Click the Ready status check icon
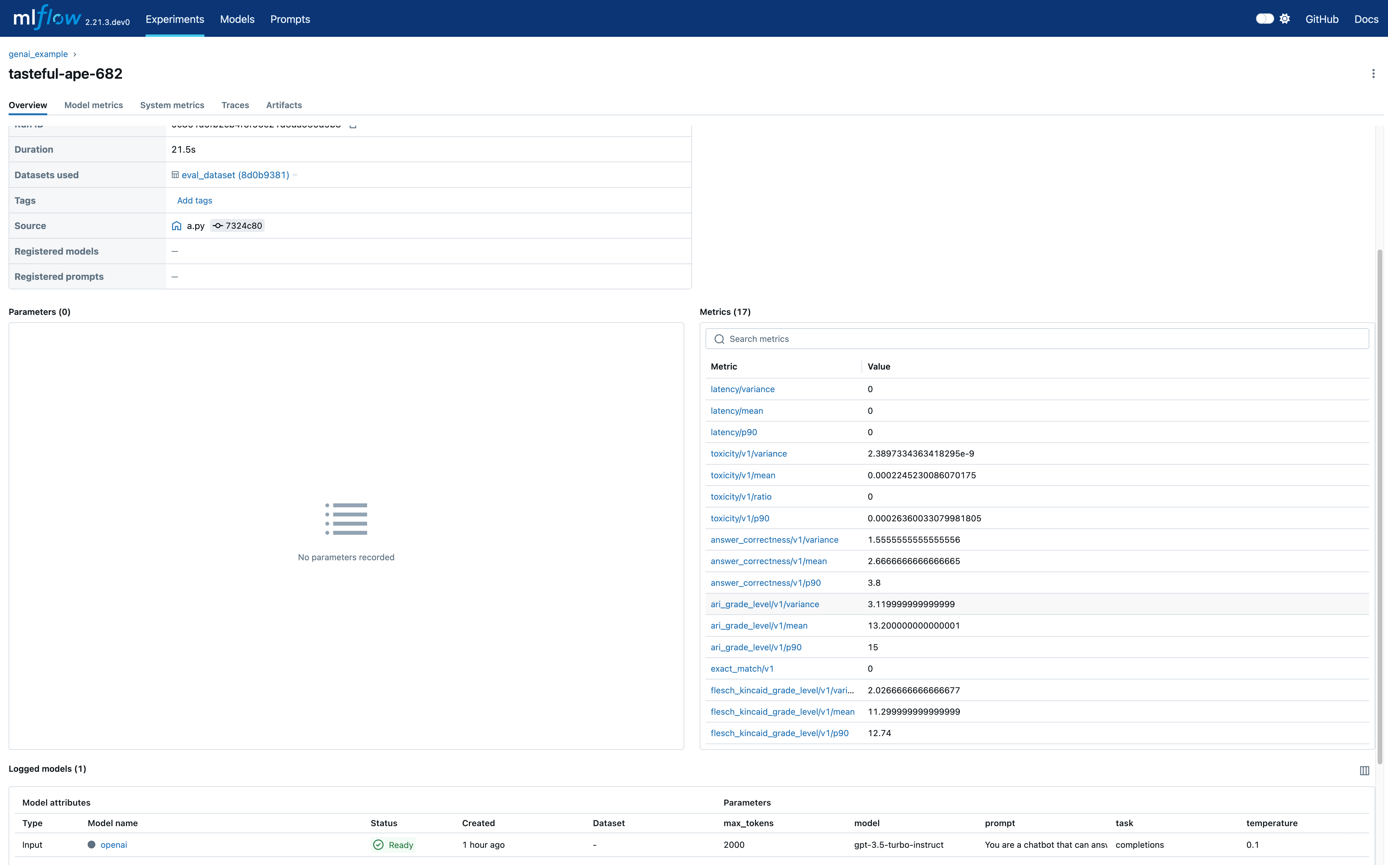1388x868 pixels. 378,845
